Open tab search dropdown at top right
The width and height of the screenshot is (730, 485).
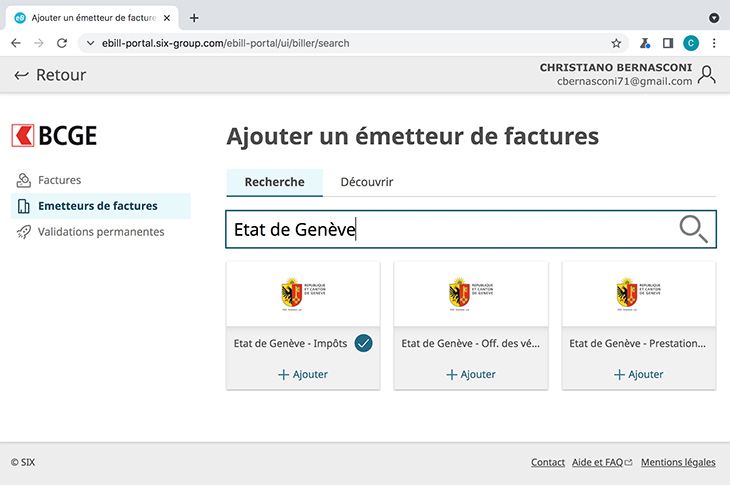tap(714, 18)
